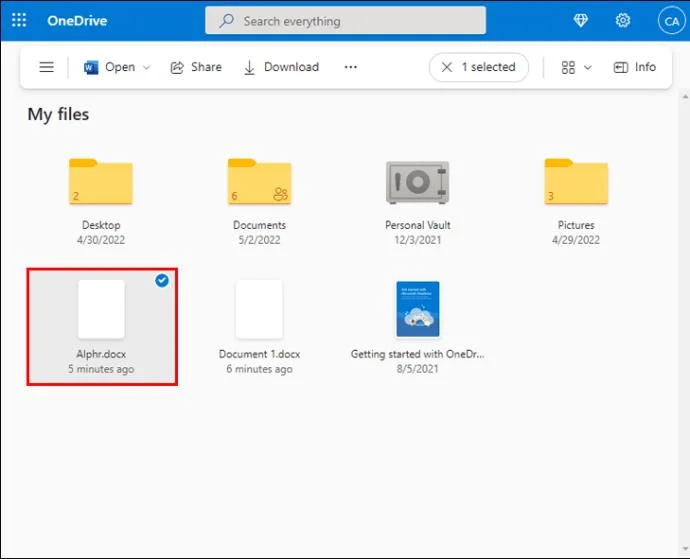This screenshot has height=559, width=690.
Task: Click the OneDrive title link
Action: click(x=77, y=21)
